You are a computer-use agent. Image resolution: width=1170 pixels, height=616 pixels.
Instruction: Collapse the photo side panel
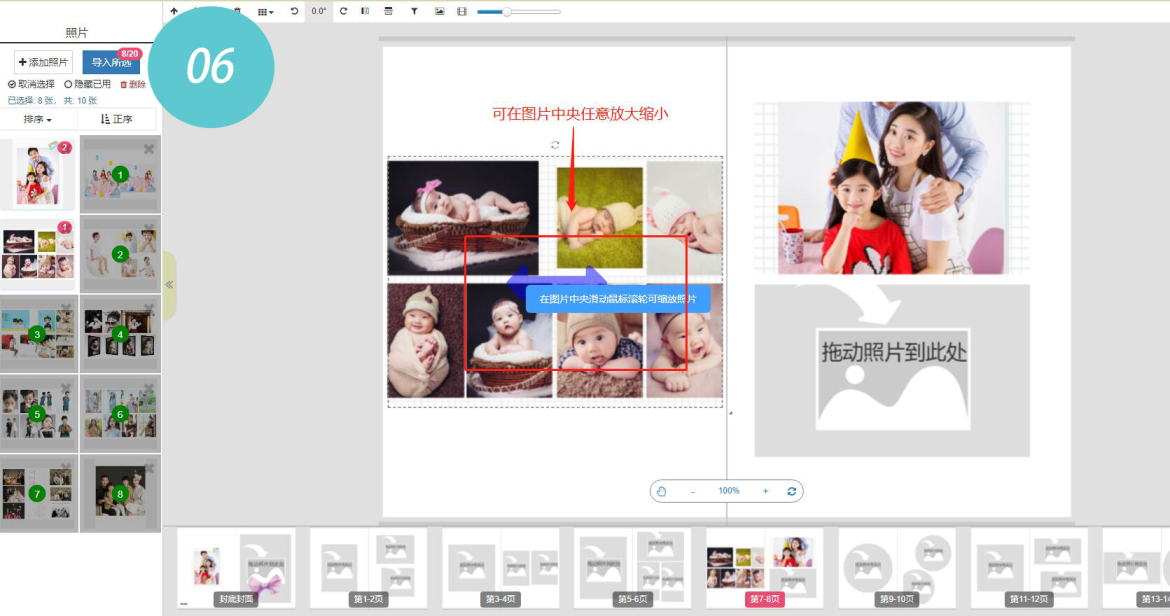(169, 285)
